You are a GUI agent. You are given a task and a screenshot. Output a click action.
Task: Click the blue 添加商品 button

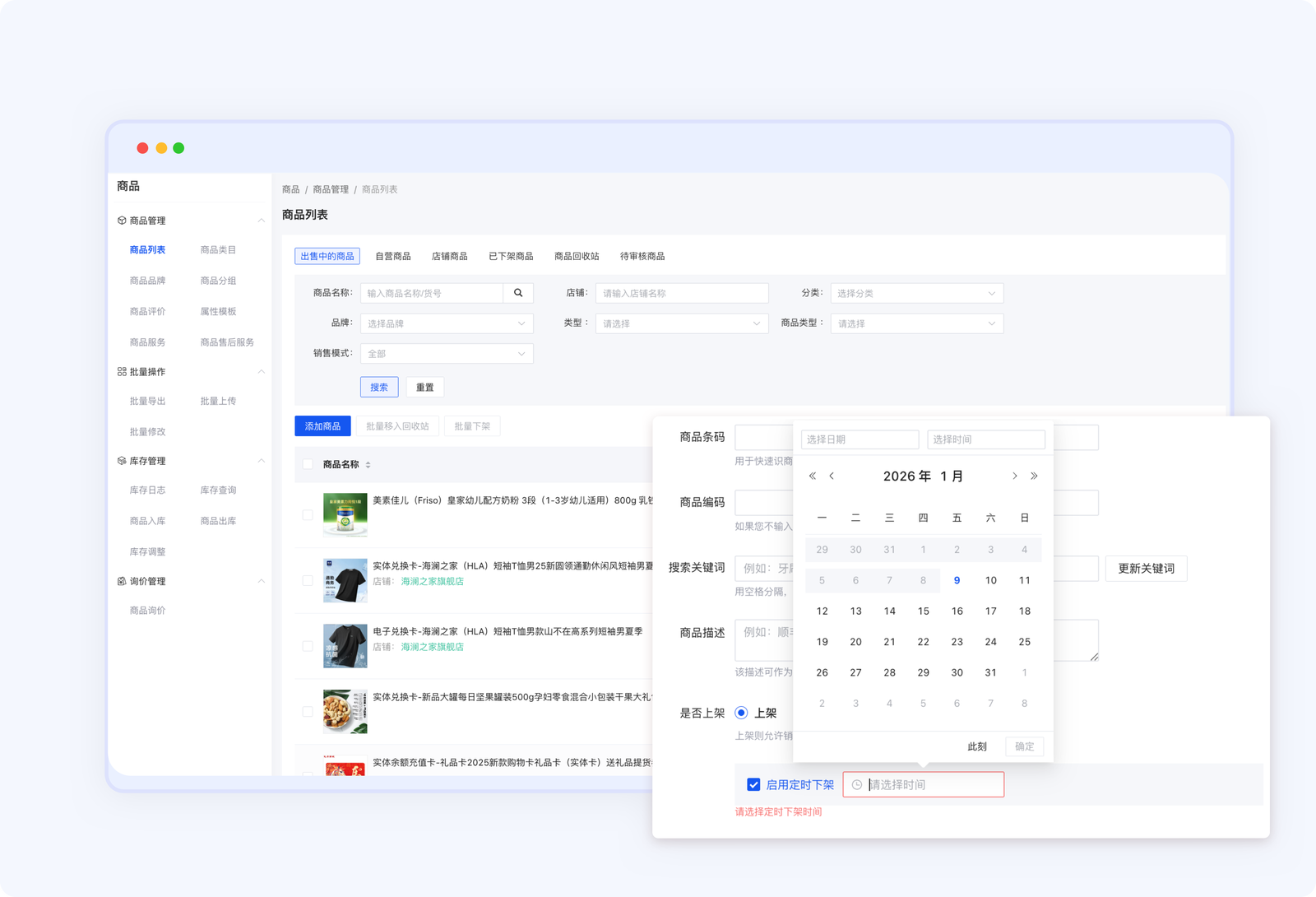322,426
